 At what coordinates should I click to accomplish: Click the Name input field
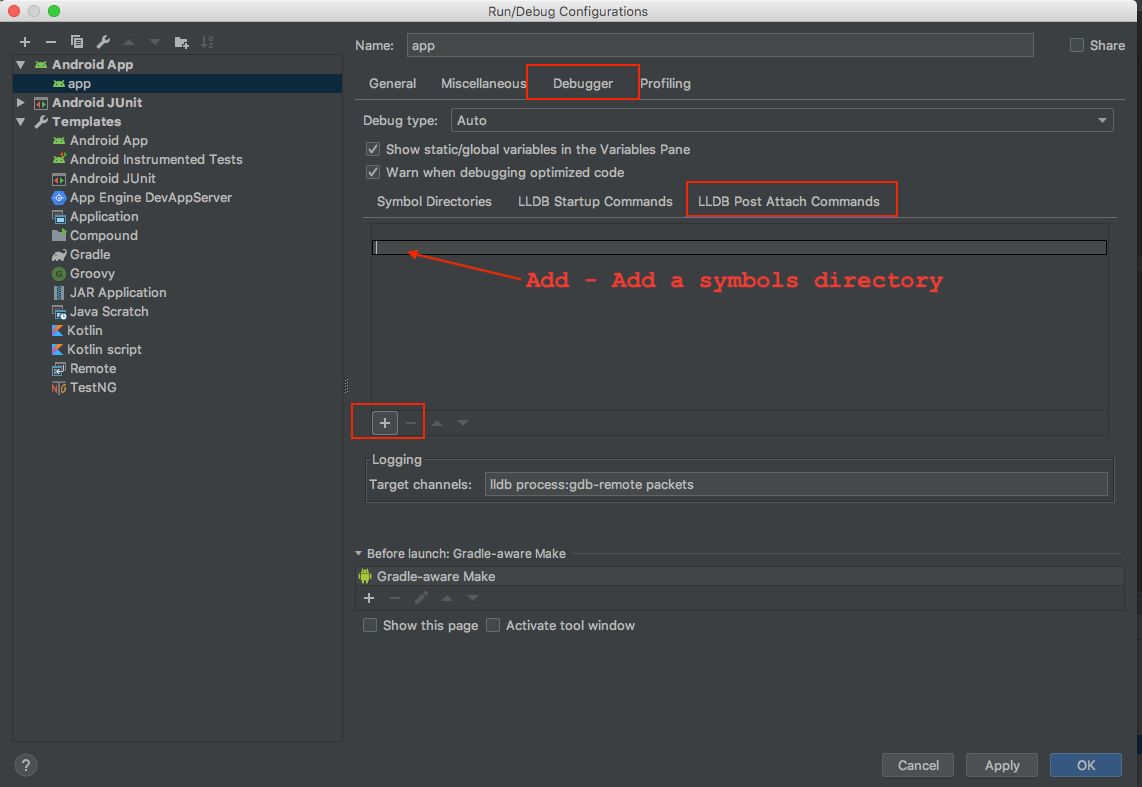pos(720,45)
